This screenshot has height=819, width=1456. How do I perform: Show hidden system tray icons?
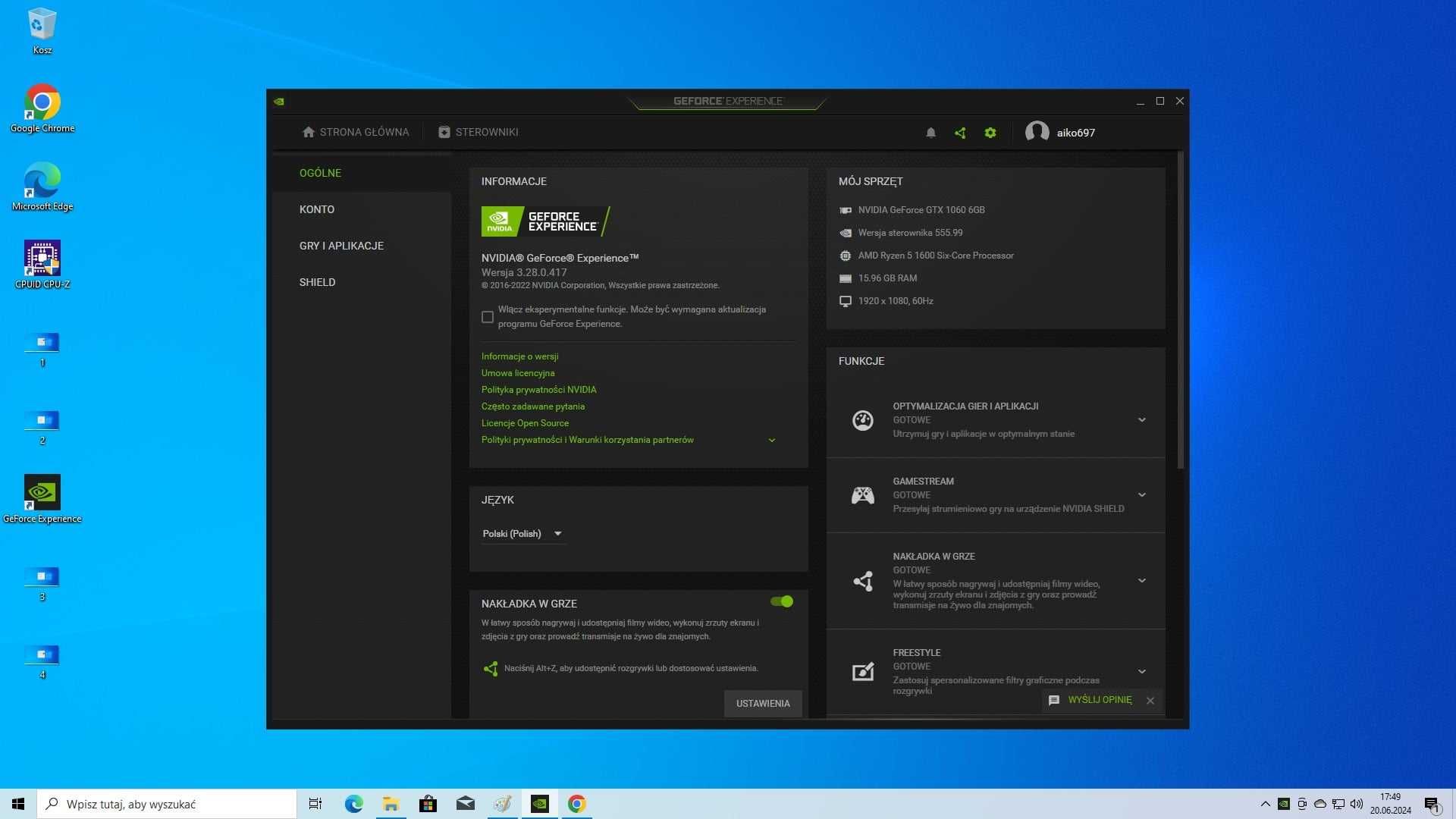1265,804
